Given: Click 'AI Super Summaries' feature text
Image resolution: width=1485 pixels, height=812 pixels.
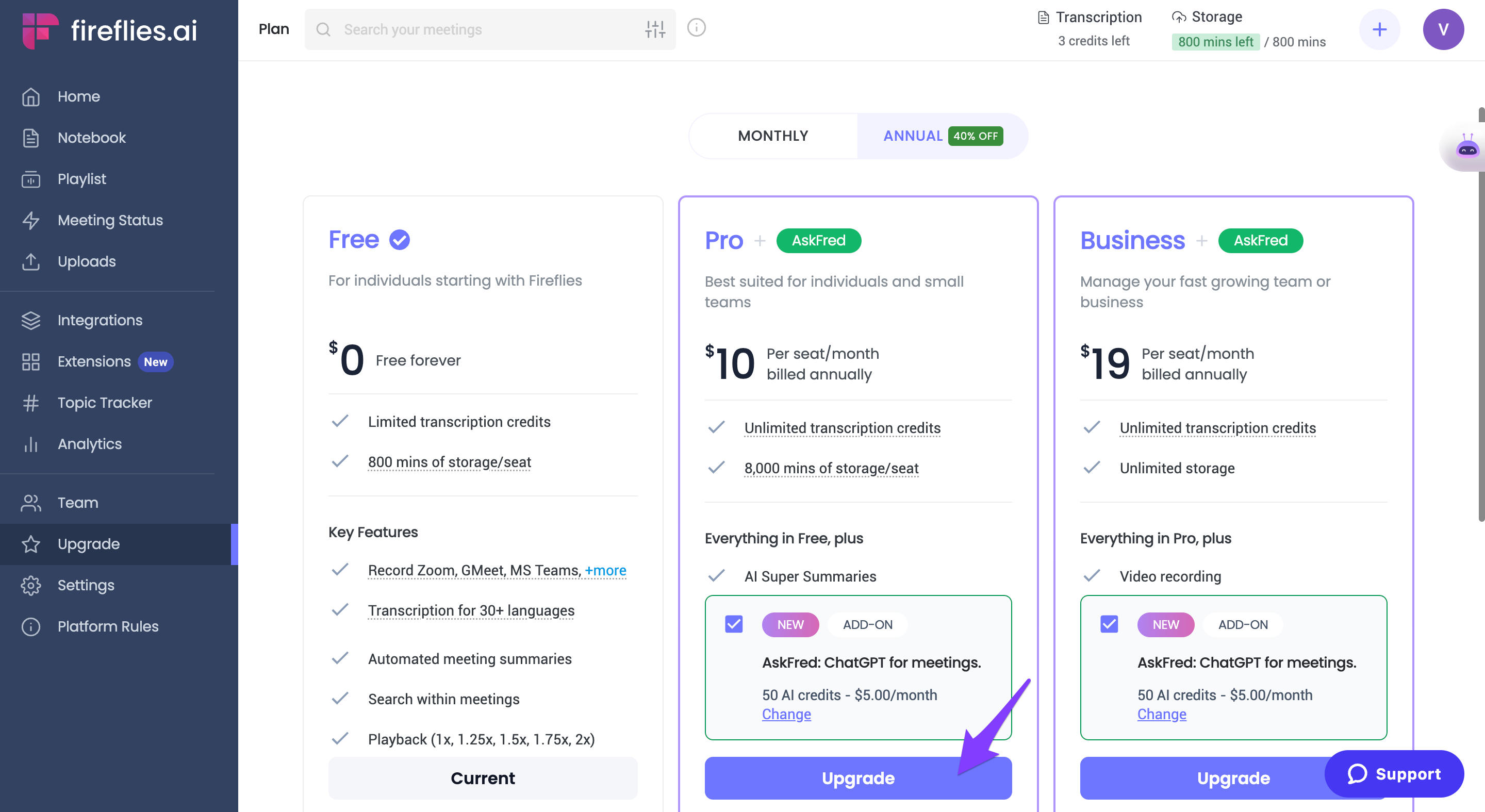Looking at the screenshot, I should [x=810, y=576].
